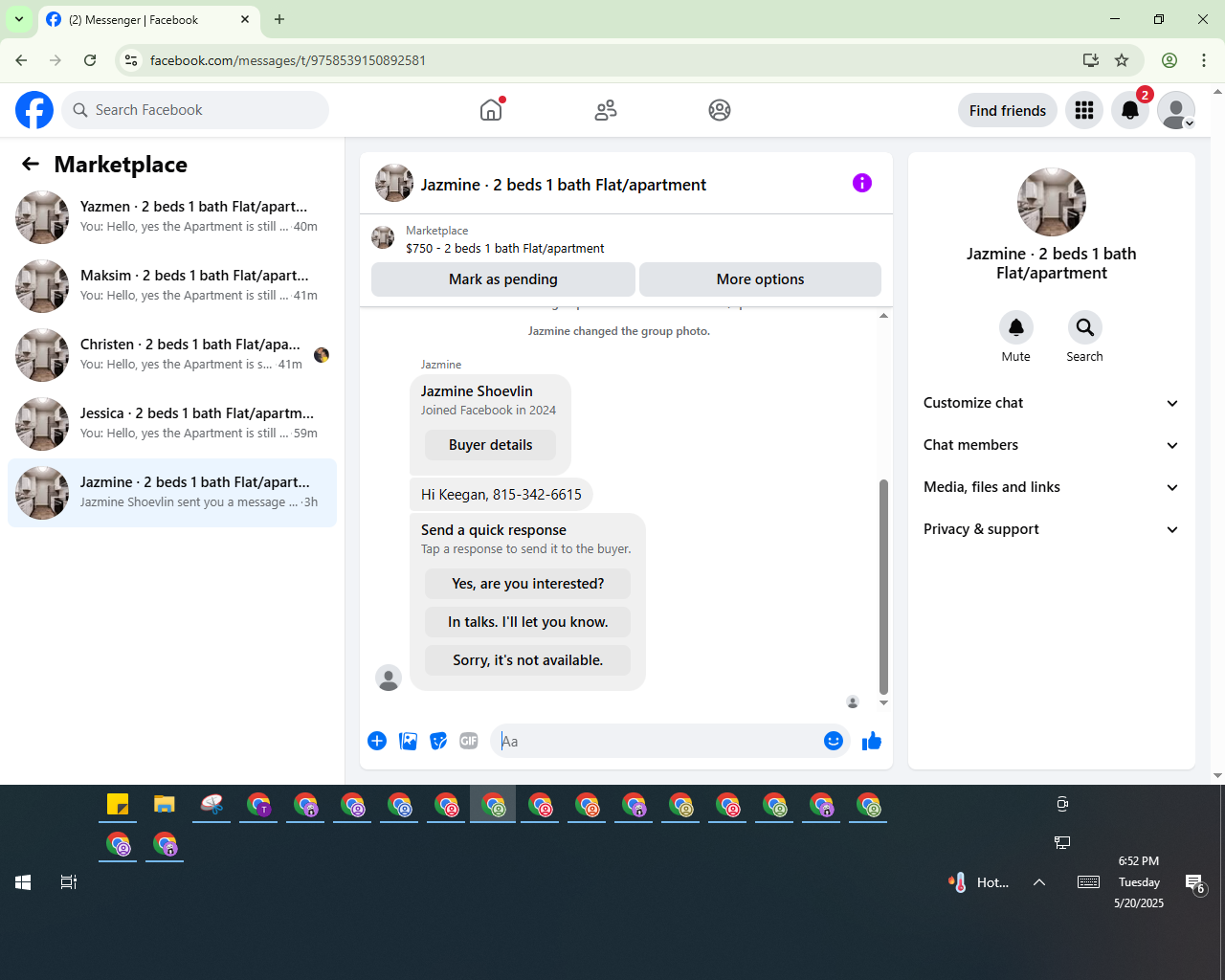
Task: Expand Media, files and links section
Action: (x=1052, y=487)
